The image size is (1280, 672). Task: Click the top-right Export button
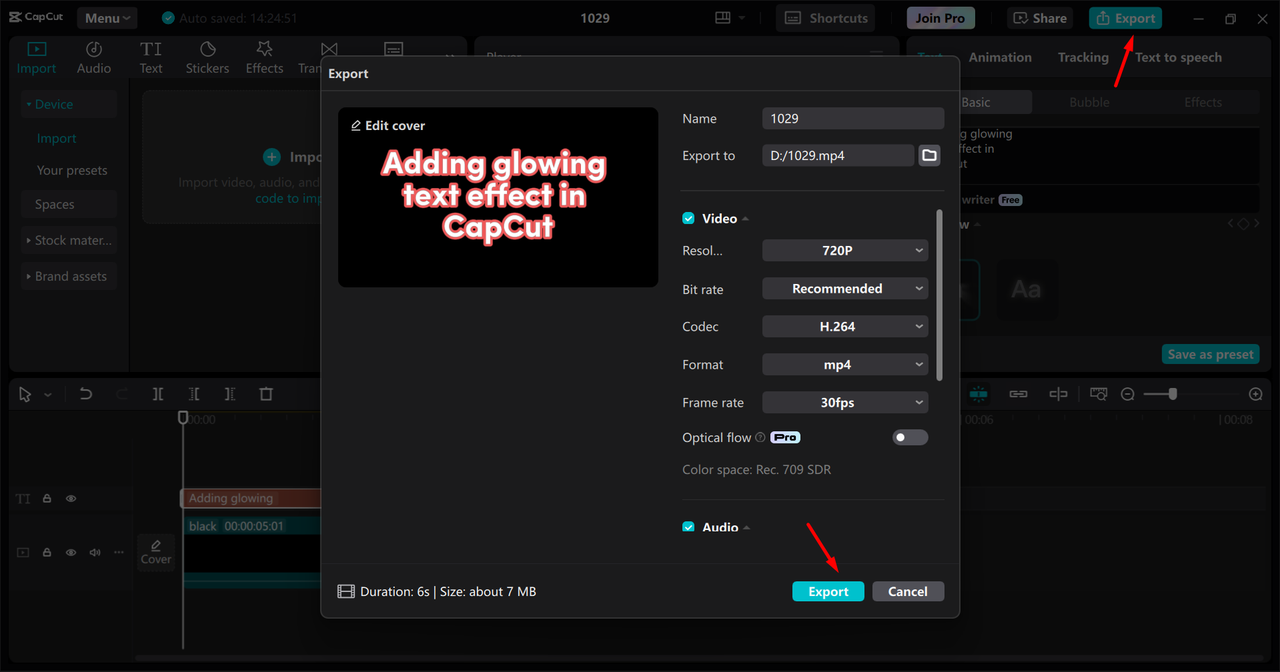[1125, 18]
